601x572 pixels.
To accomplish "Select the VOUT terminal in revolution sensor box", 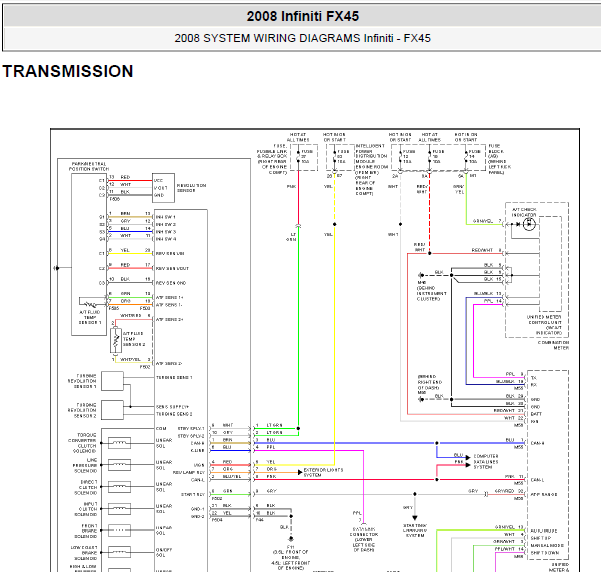I will [161, 188].
